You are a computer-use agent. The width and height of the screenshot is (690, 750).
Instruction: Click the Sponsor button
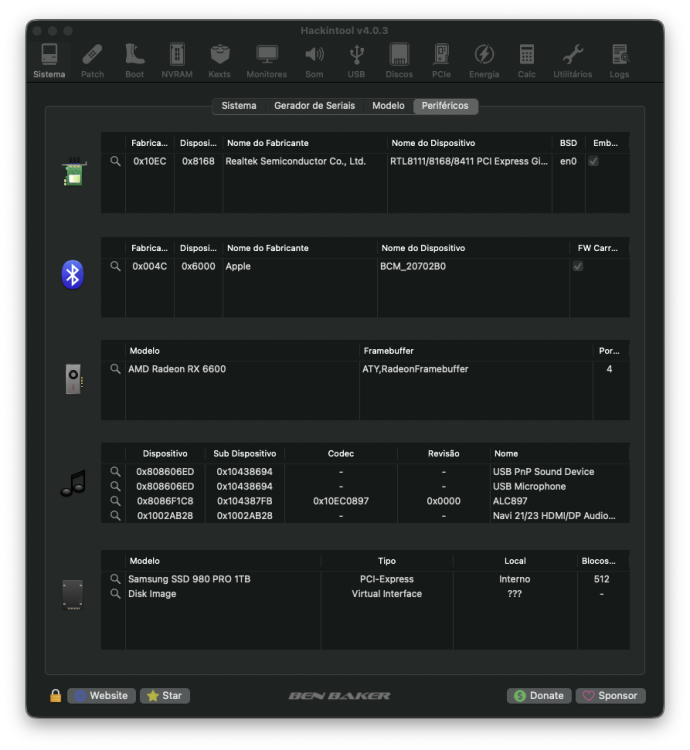(611, 695)
